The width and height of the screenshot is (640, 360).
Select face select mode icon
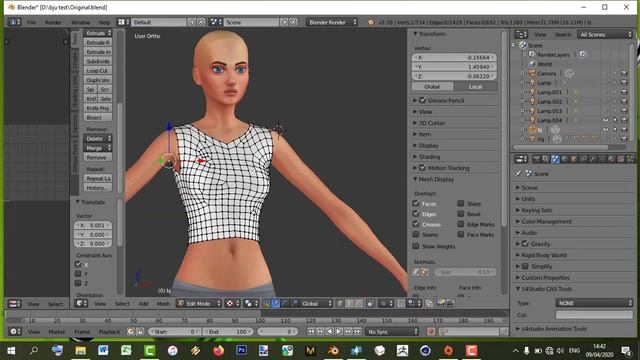(358, 303)
